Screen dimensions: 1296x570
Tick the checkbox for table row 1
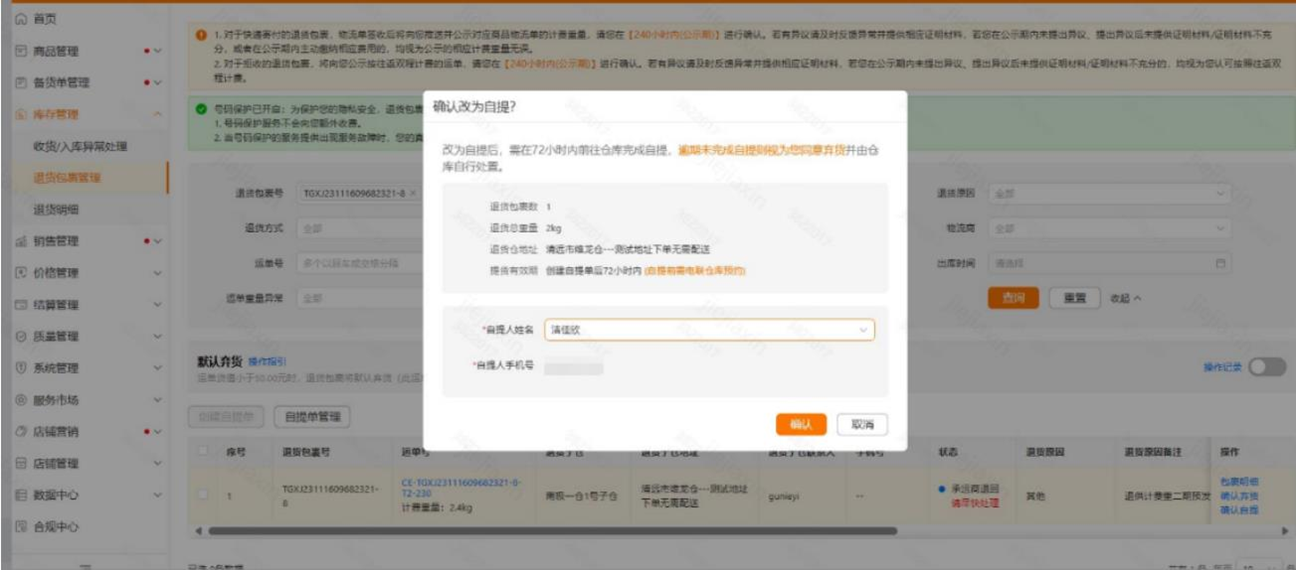click(204, 494)
